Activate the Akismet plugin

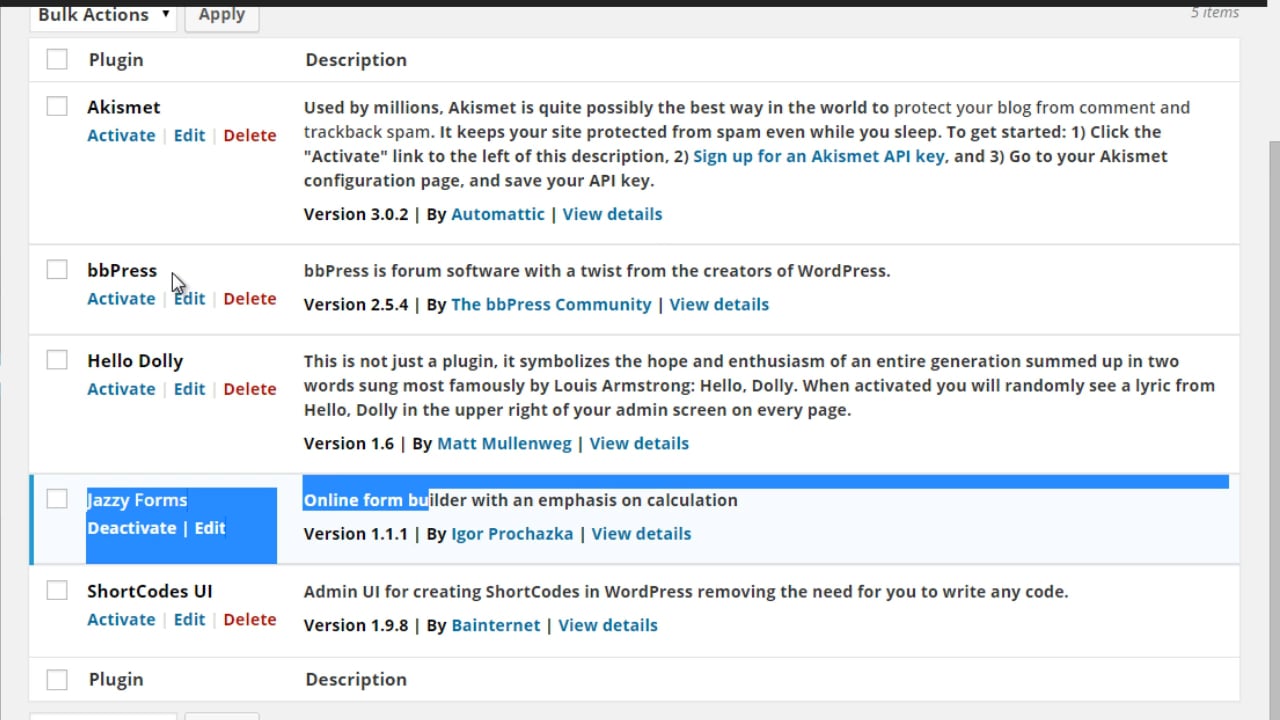[x=120, y=135]
